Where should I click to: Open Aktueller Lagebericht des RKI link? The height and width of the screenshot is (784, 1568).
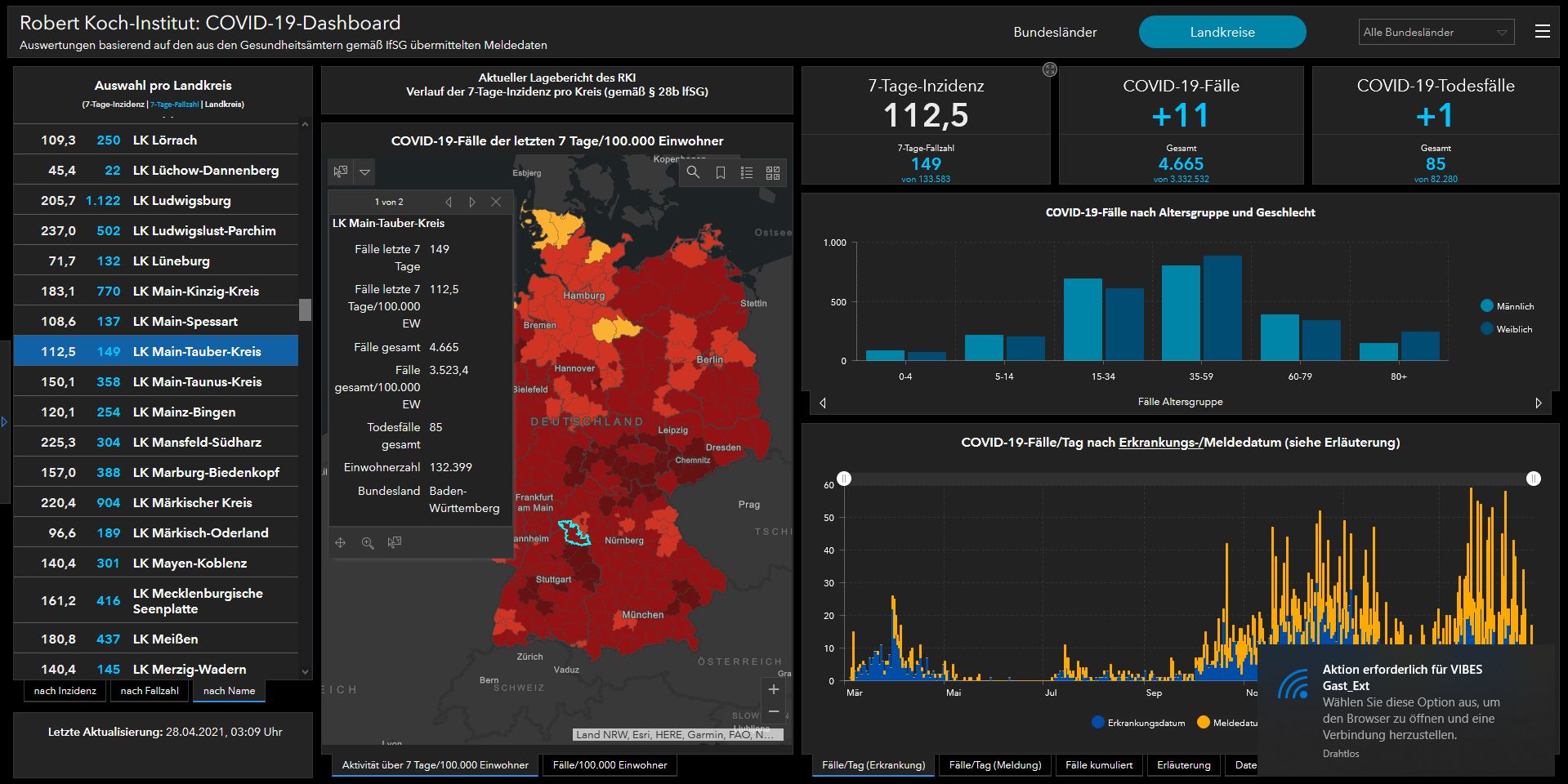point(556,78)
